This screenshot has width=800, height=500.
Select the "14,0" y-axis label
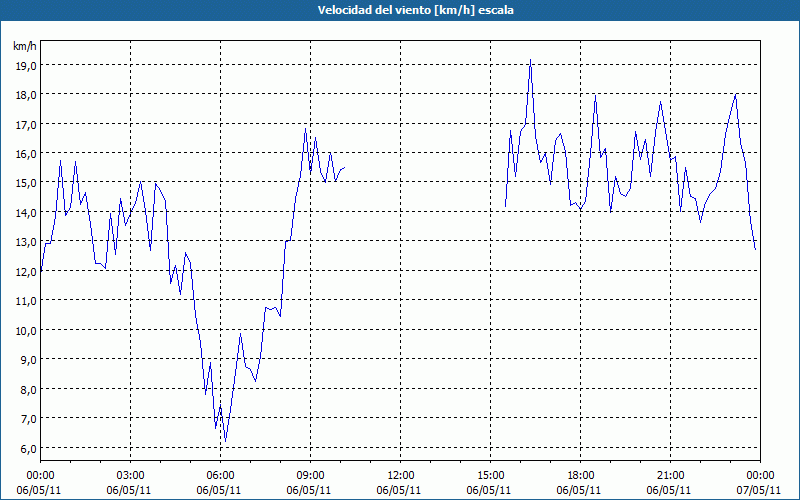click(x=26, y=212)
